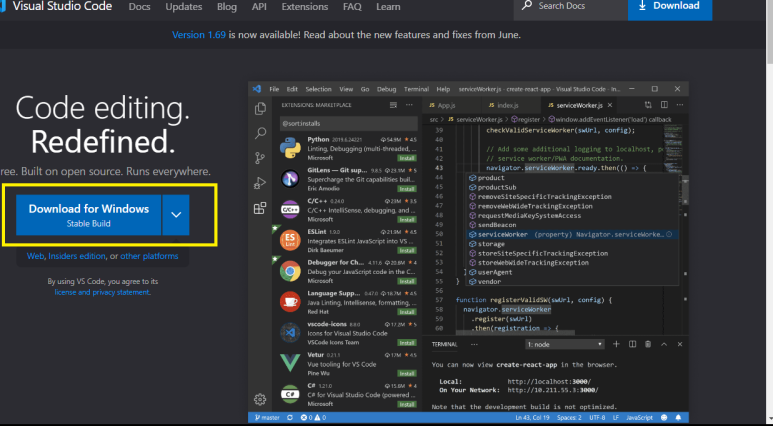Open the File menu in the editor screenshot
773x426 pixels.
coord(274,89)
